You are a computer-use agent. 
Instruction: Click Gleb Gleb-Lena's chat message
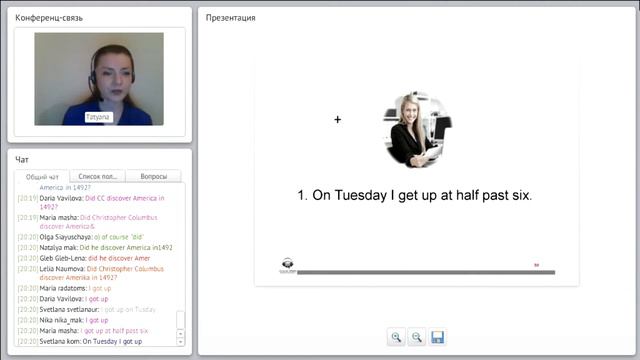tap(84, 258)
